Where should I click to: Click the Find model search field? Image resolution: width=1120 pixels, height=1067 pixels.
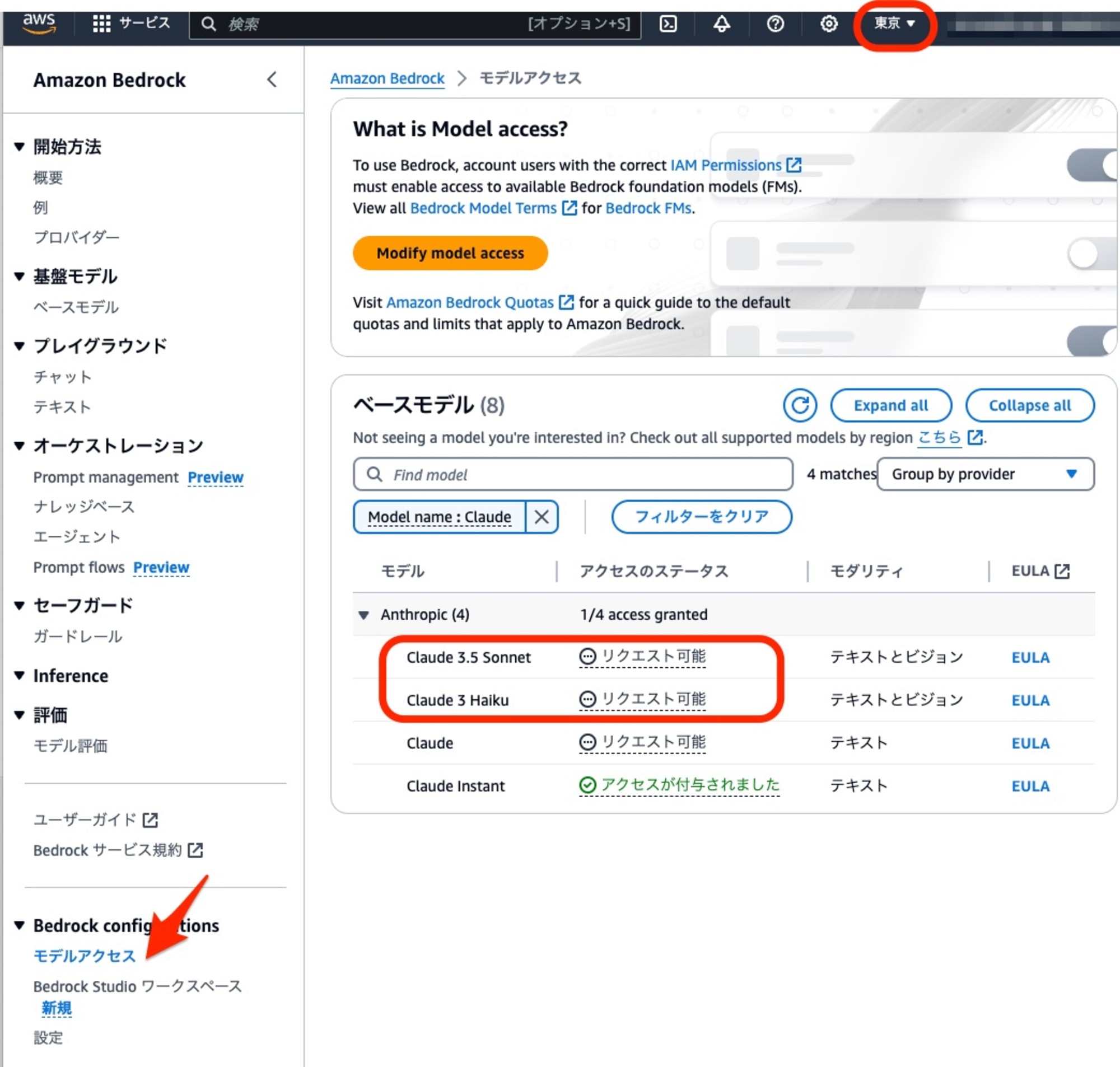(573, 474)
